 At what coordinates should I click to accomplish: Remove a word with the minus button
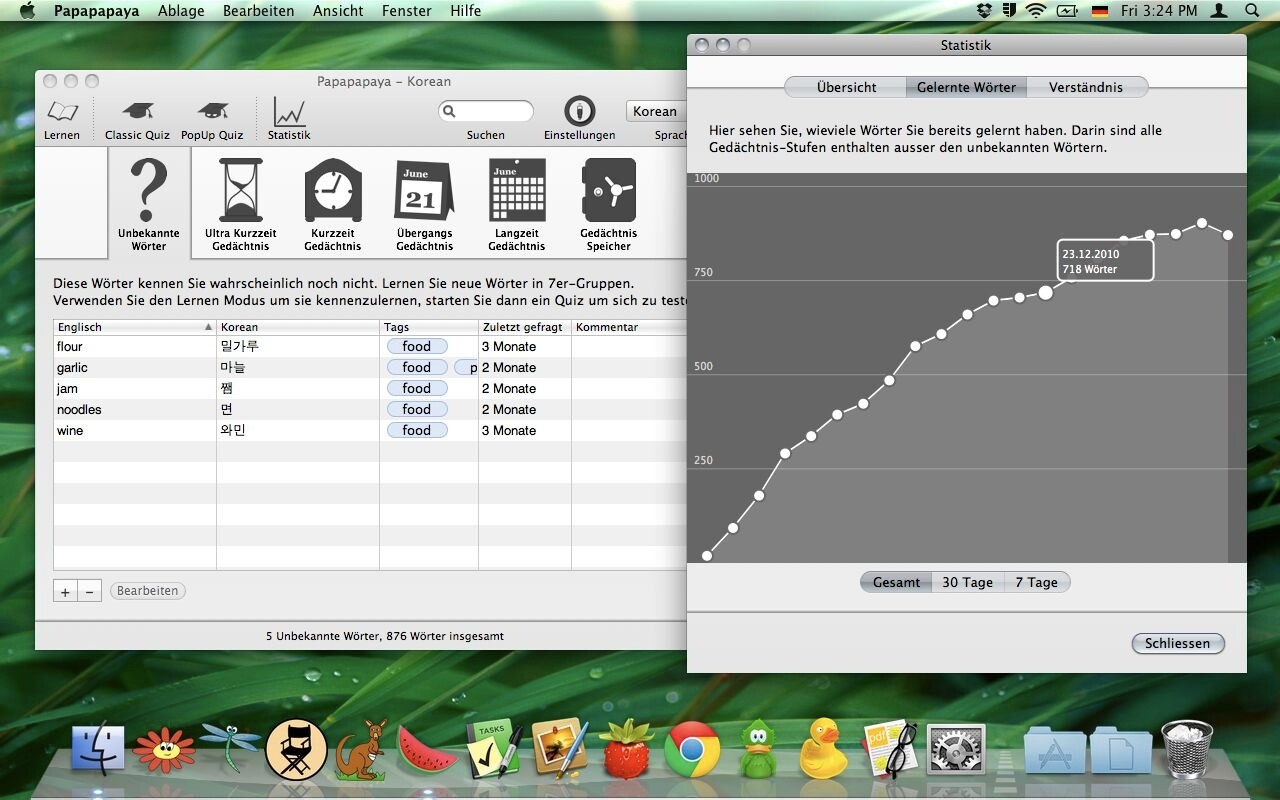coord(89,591)
